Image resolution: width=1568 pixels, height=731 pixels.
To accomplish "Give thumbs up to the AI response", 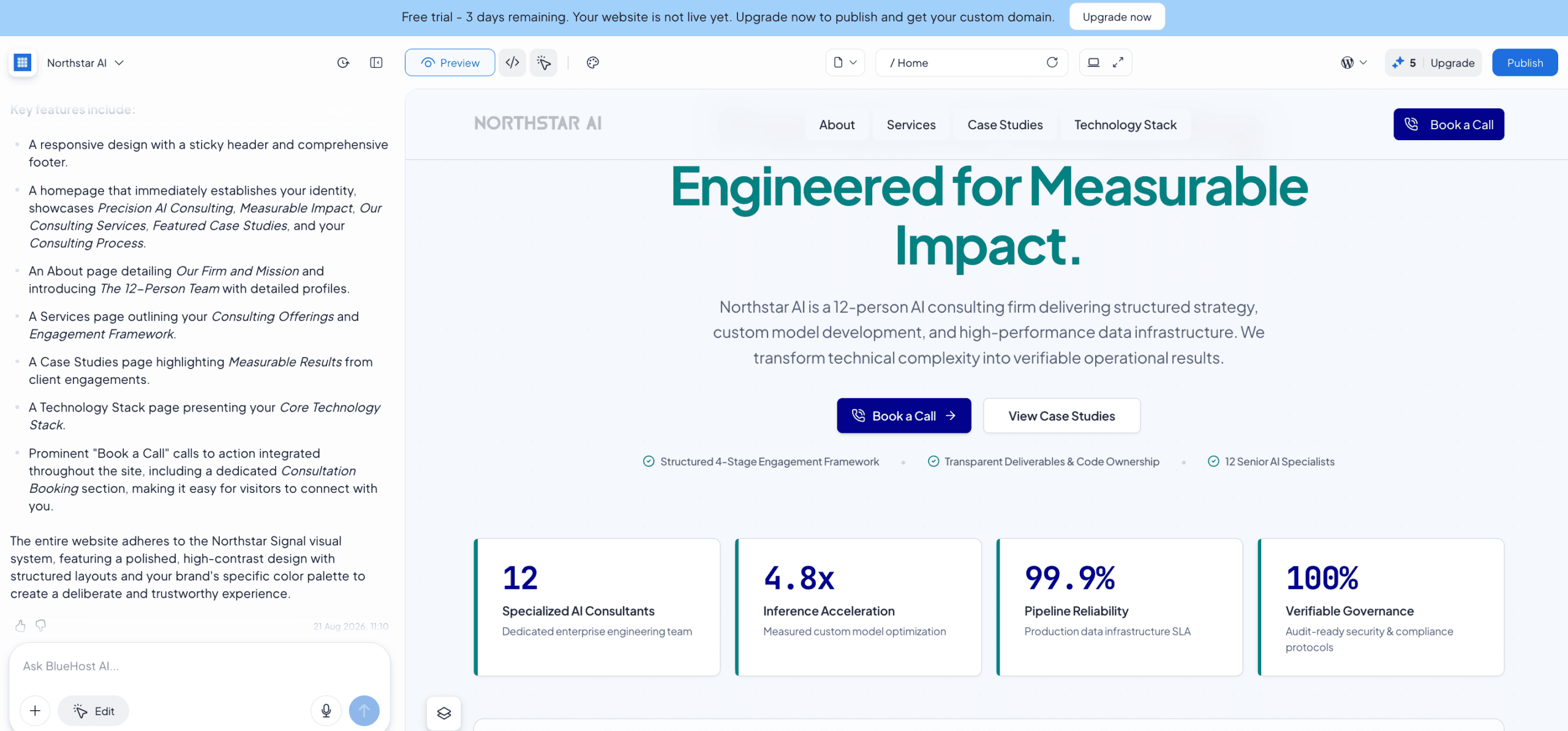I will pos(20,626).
